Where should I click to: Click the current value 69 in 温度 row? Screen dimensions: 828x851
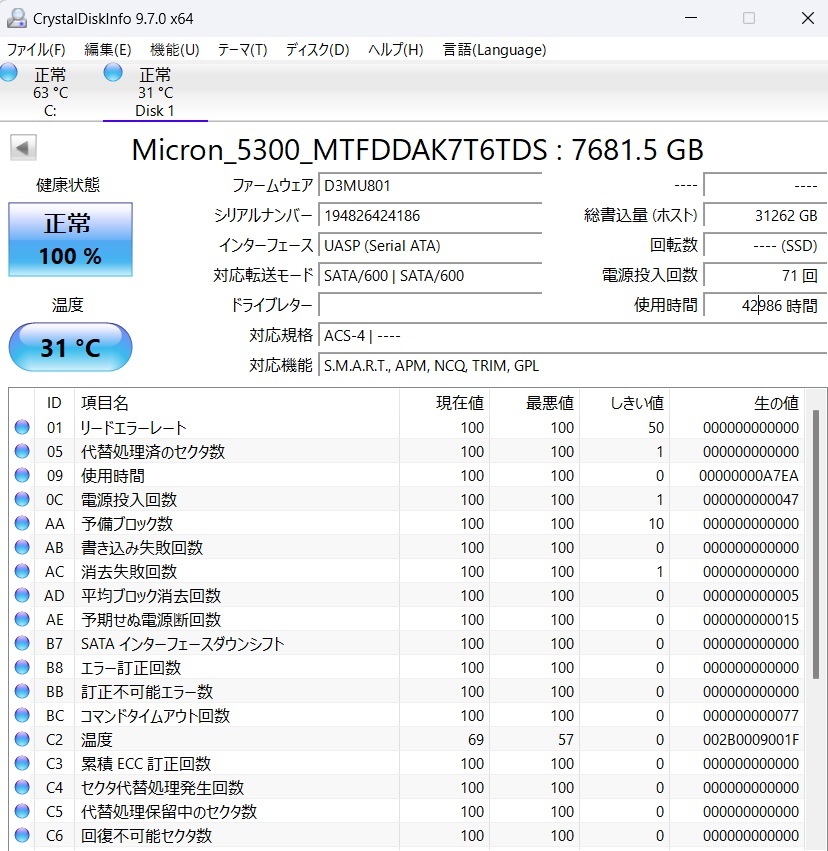[475, 739]
